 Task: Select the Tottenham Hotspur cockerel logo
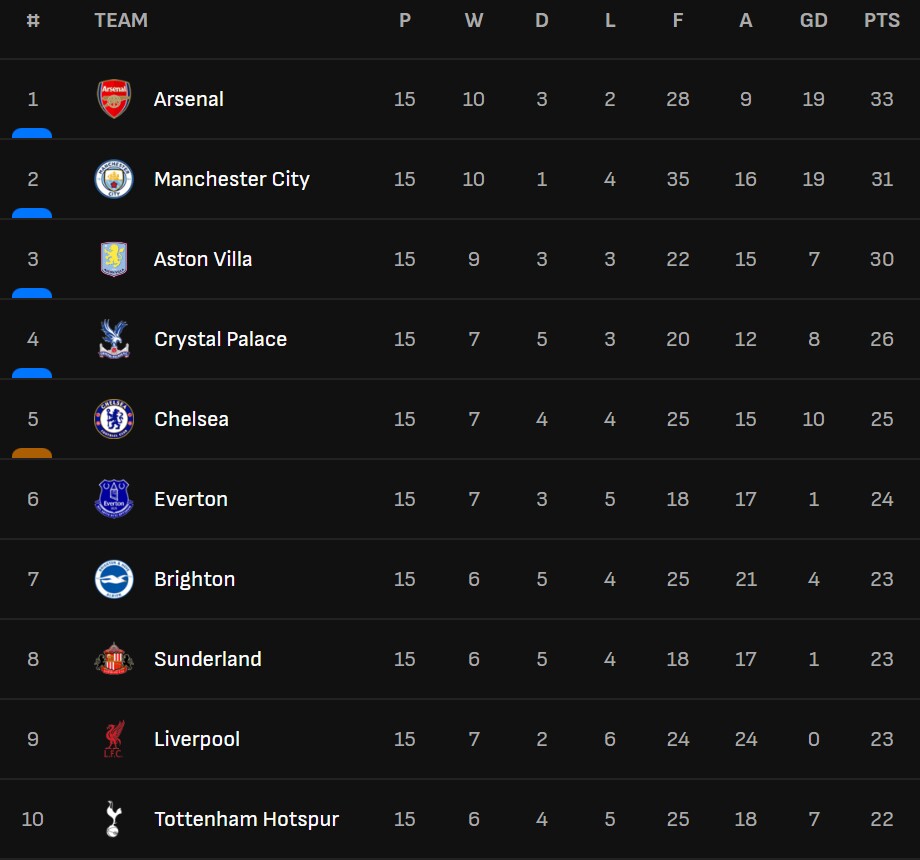(113, 819)
